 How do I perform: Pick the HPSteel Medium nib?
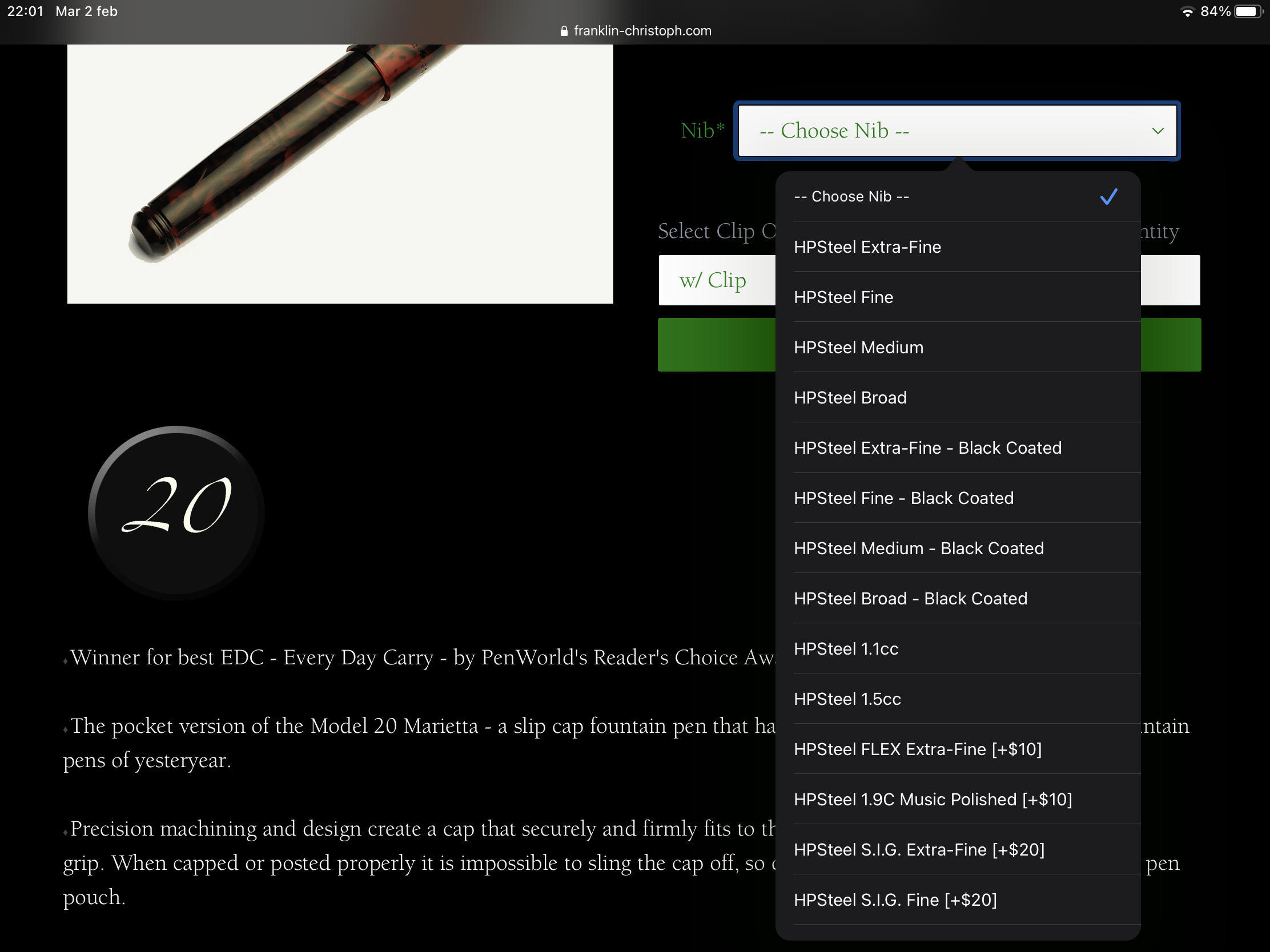tap(858, 347)
